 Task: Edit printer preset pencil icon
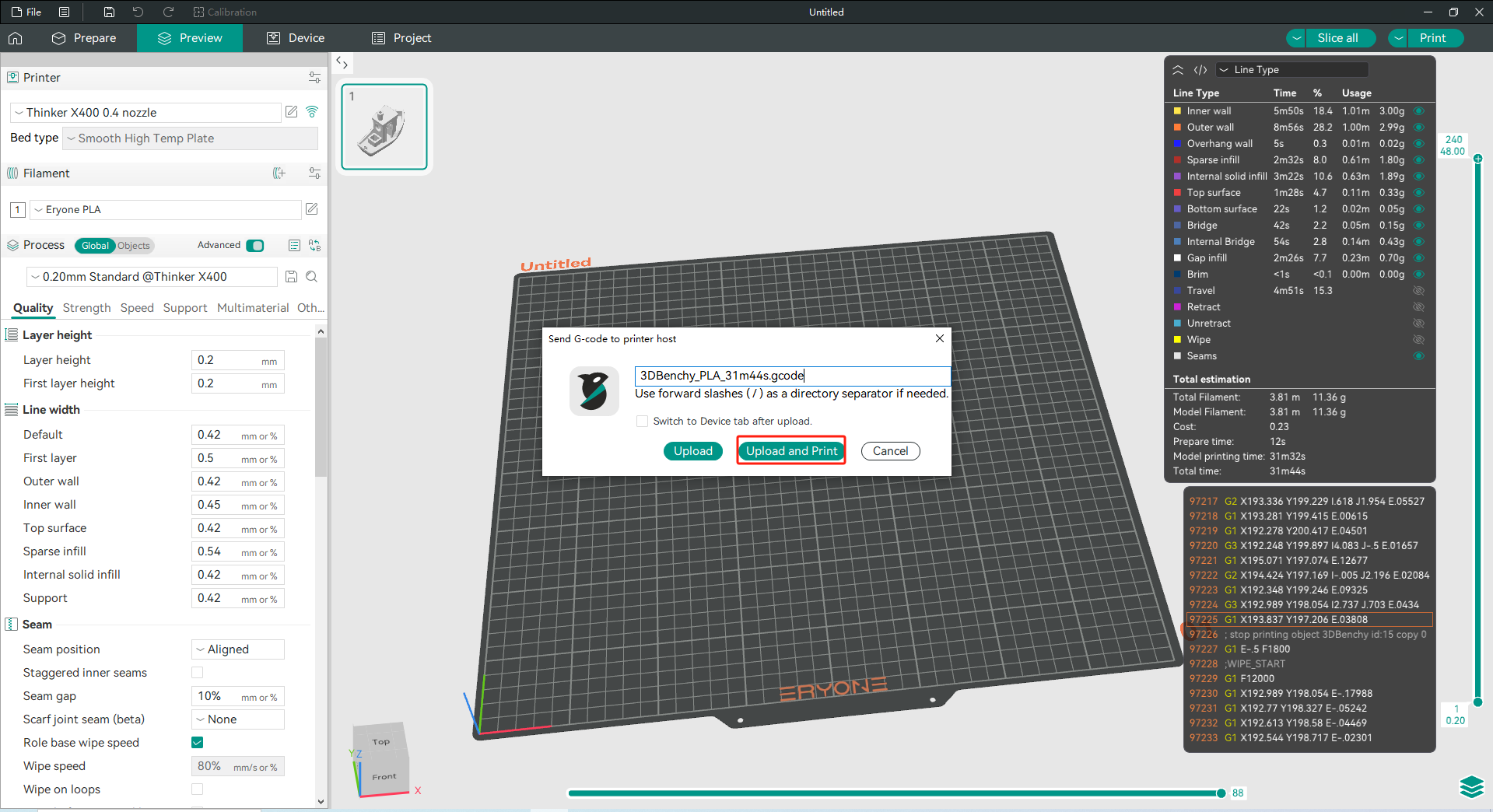coord(291,112)
